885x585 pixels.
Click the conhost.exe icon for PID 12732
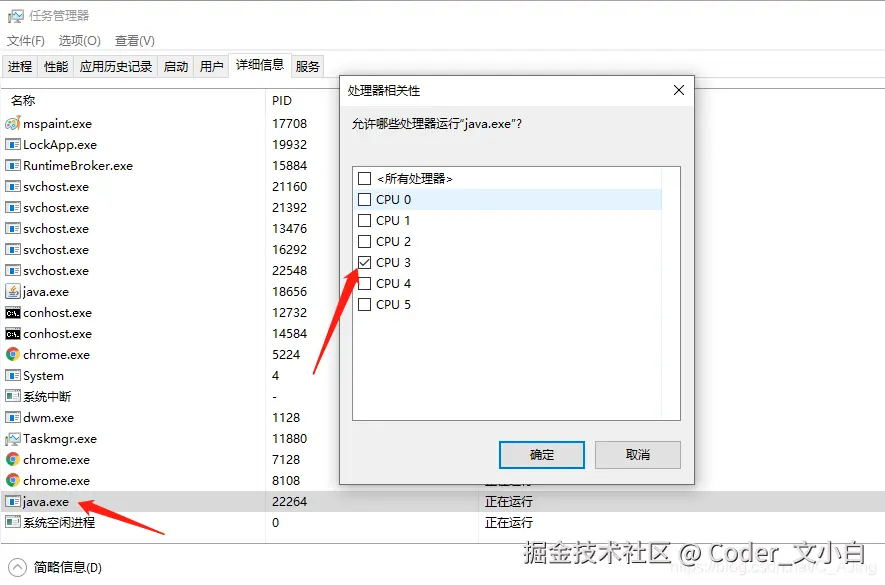[x=13, y=313]
